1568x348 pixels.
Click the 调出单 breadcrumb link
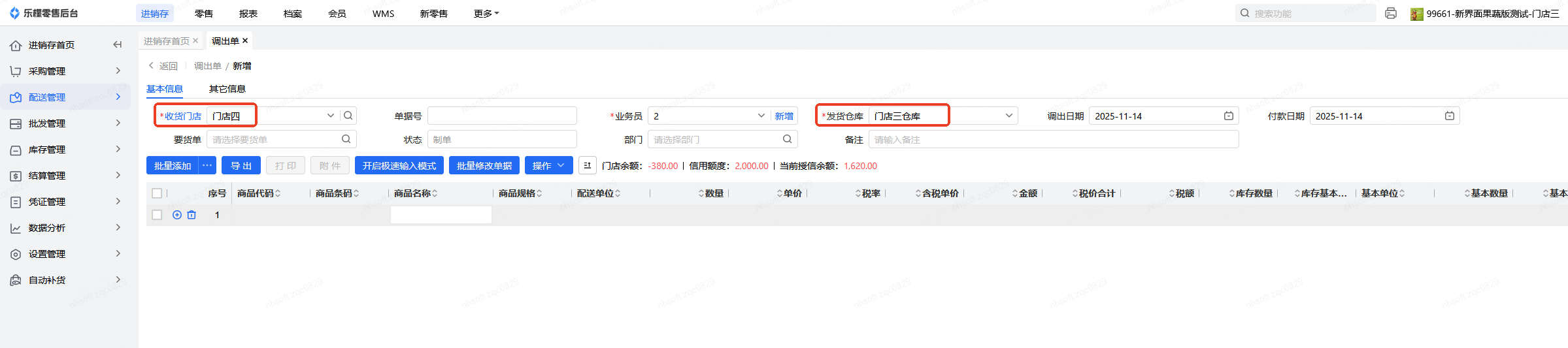tap(208, 66)
